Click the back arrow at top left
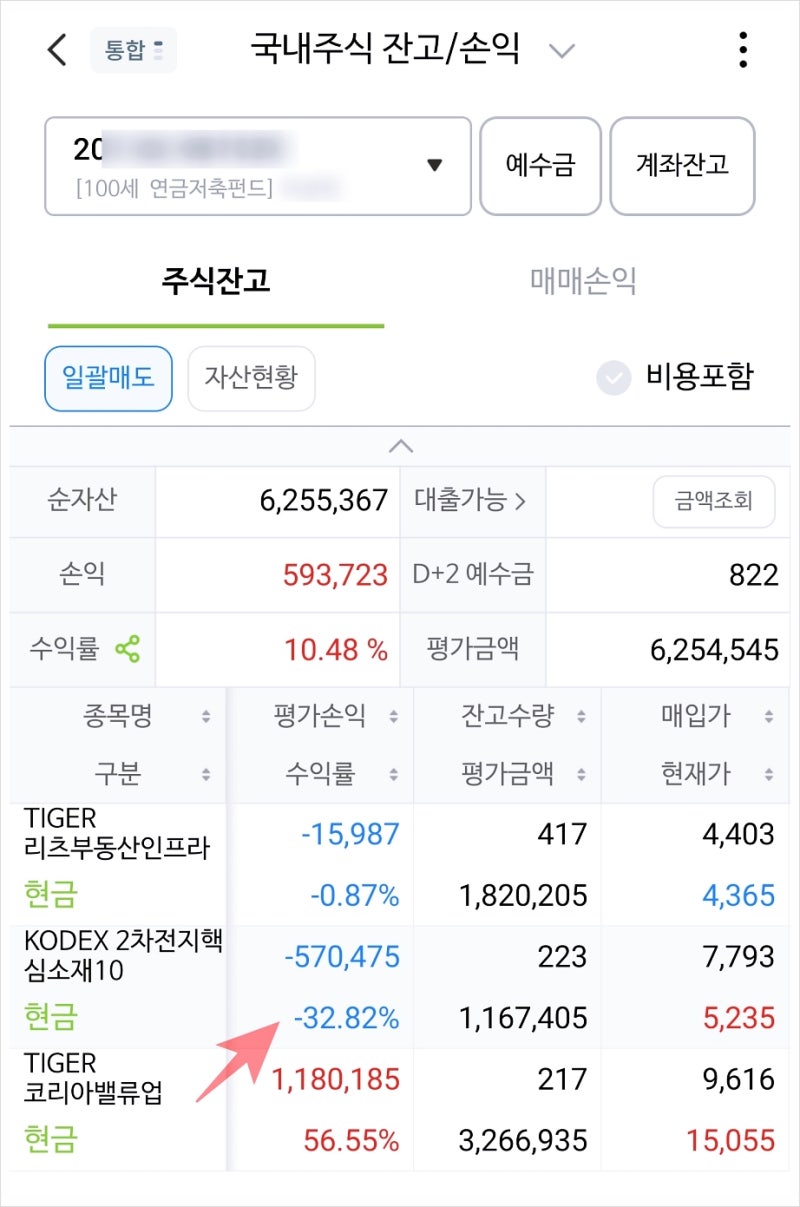Screen dimensions: 800x1207 coord(55,49)
